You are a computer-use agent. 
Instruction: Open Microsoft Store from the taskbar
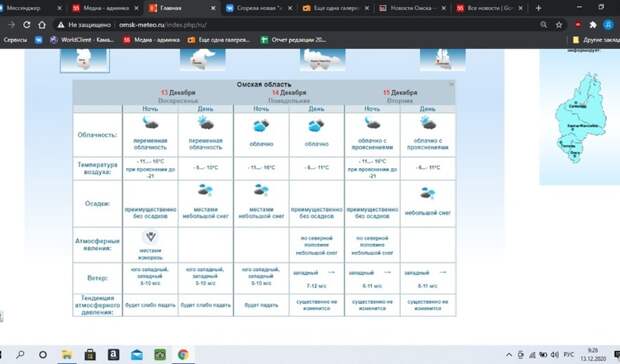[x=90, y=355]
